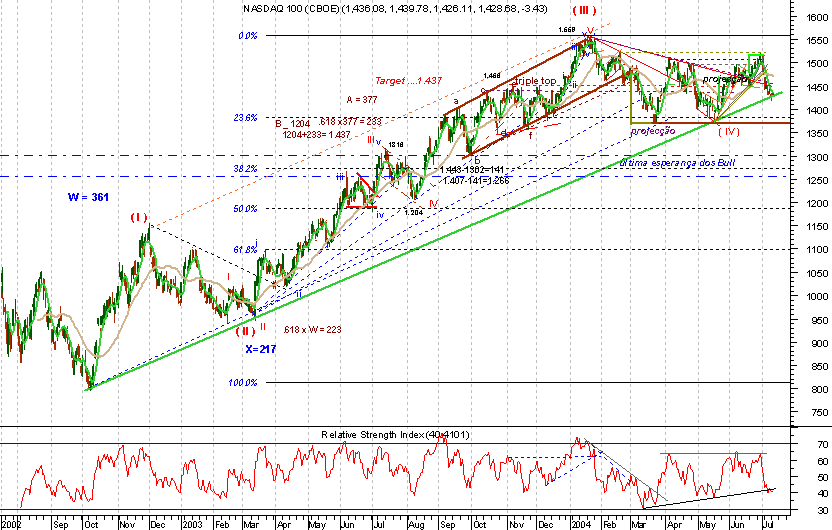Click the black 'projecção' label near June 2004
The image size is (832, 530).
725,79
